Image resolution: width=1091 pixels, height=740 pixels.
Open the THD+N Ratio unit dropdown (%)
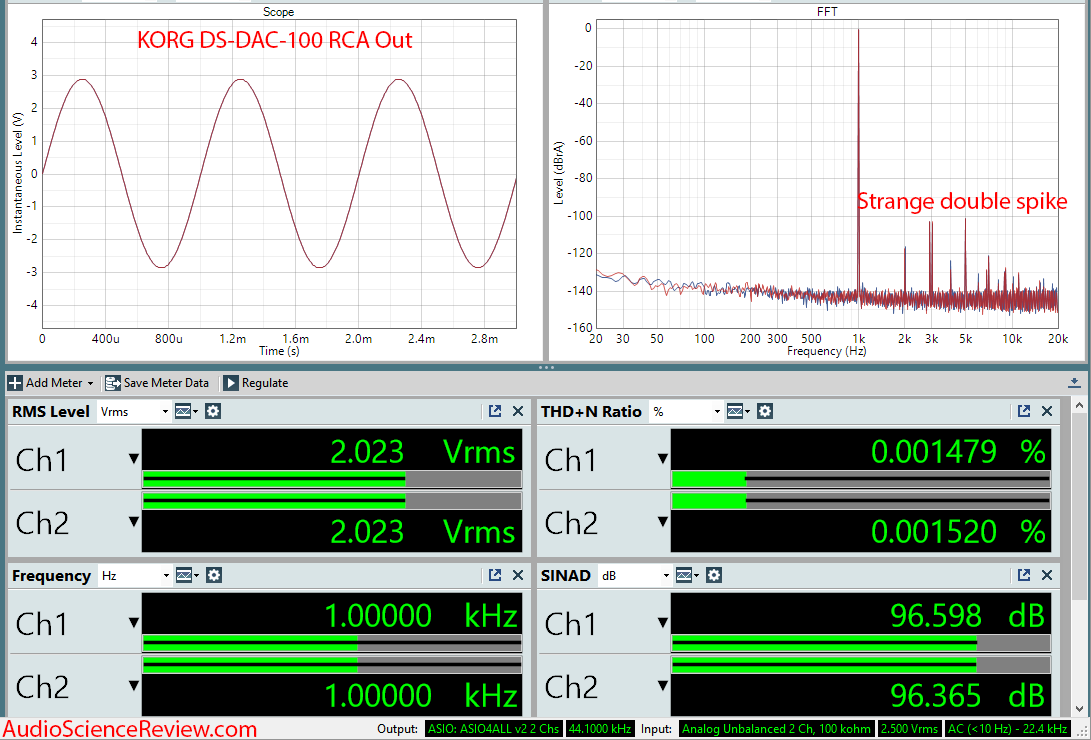point(685,412)
